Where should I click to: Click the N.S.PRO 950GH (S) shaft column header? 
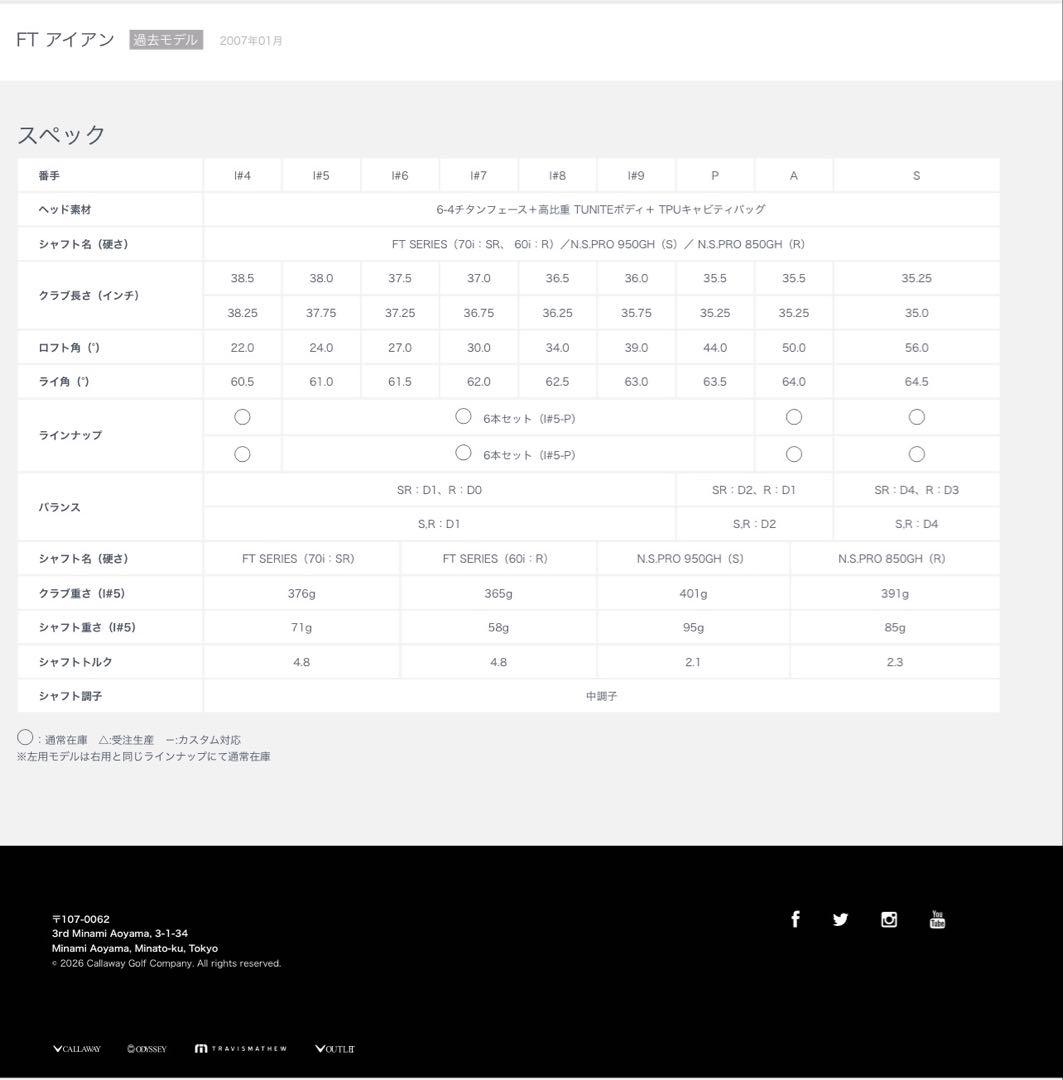[x=693, y=559]
